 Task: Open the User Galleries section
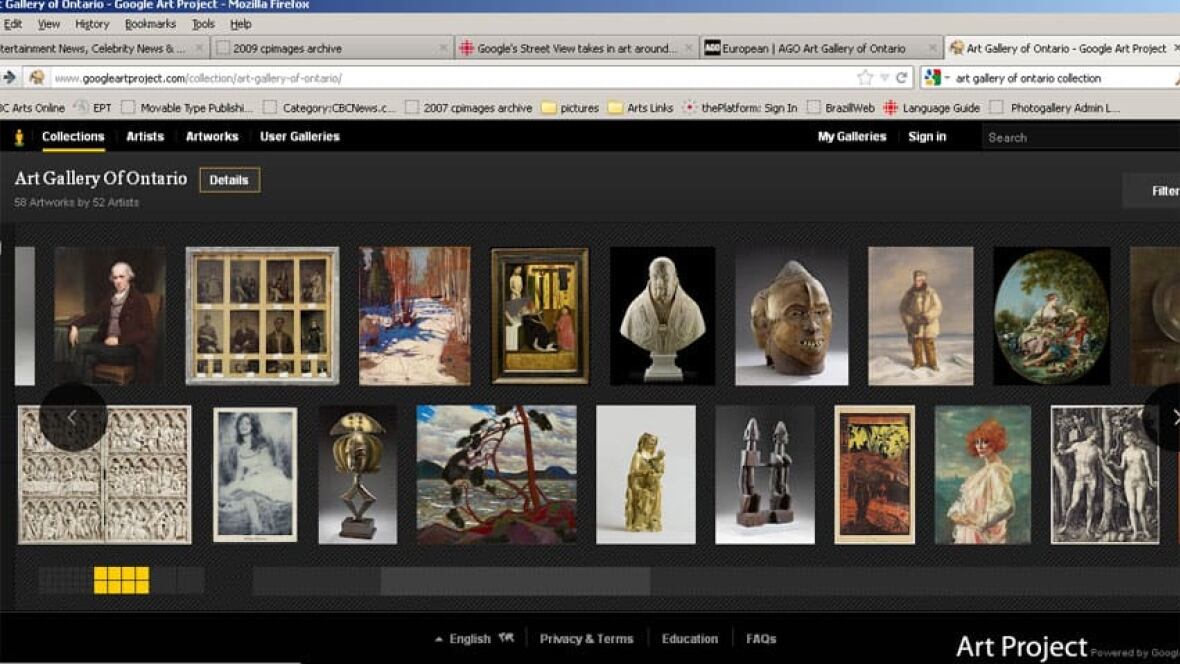300,137
